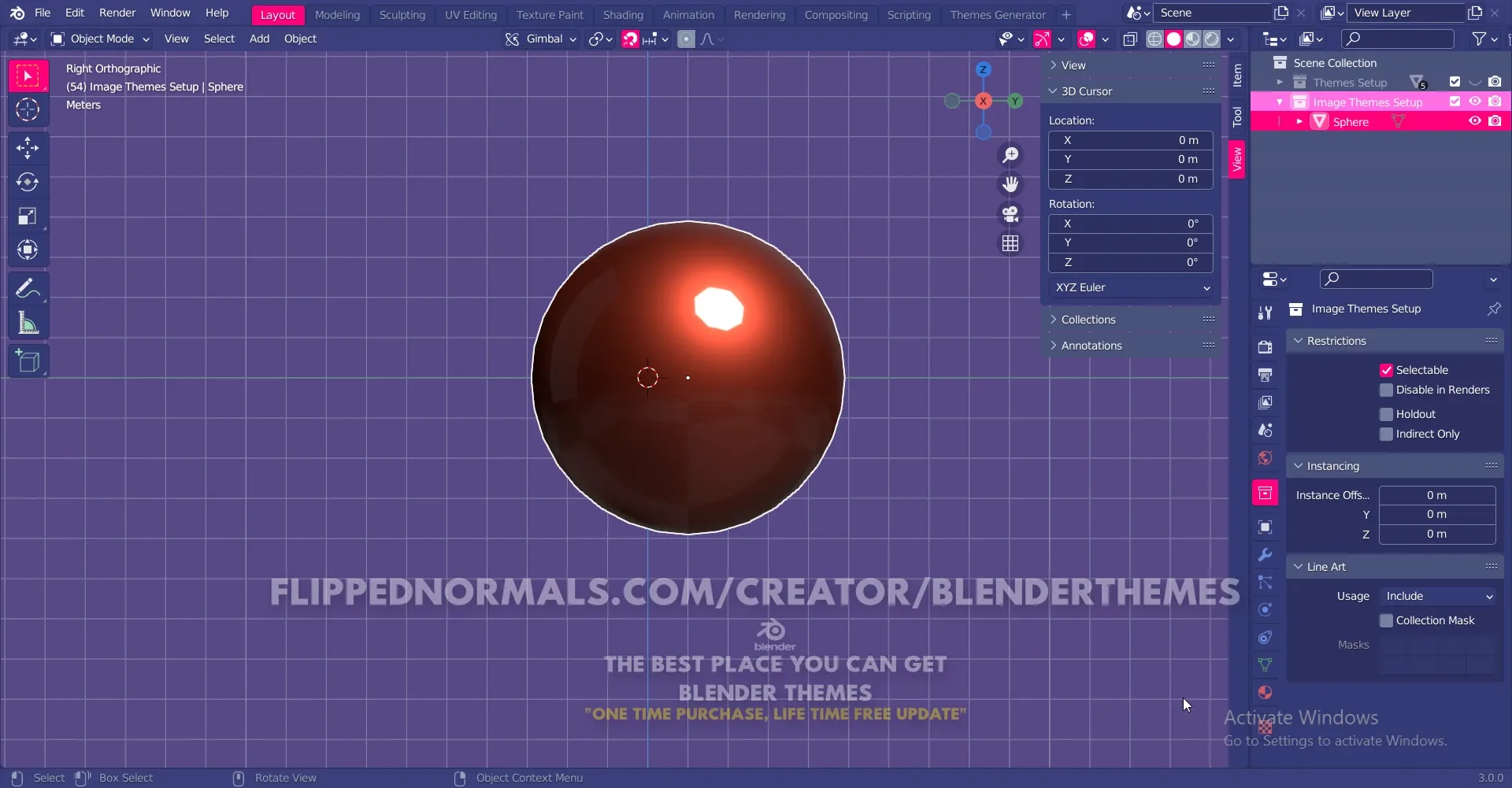This screenshot has width=1512, height=788.
Task: Select the Measure tool
Action: [28, 323]
